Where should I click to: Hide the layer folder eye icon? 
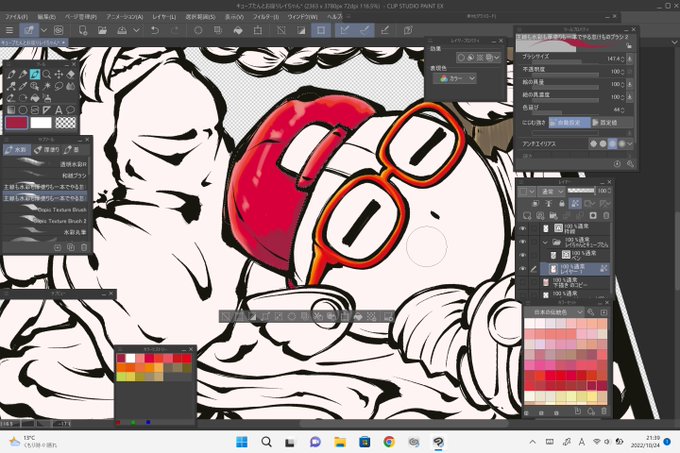pyautogui.click(x=523, y=241)
